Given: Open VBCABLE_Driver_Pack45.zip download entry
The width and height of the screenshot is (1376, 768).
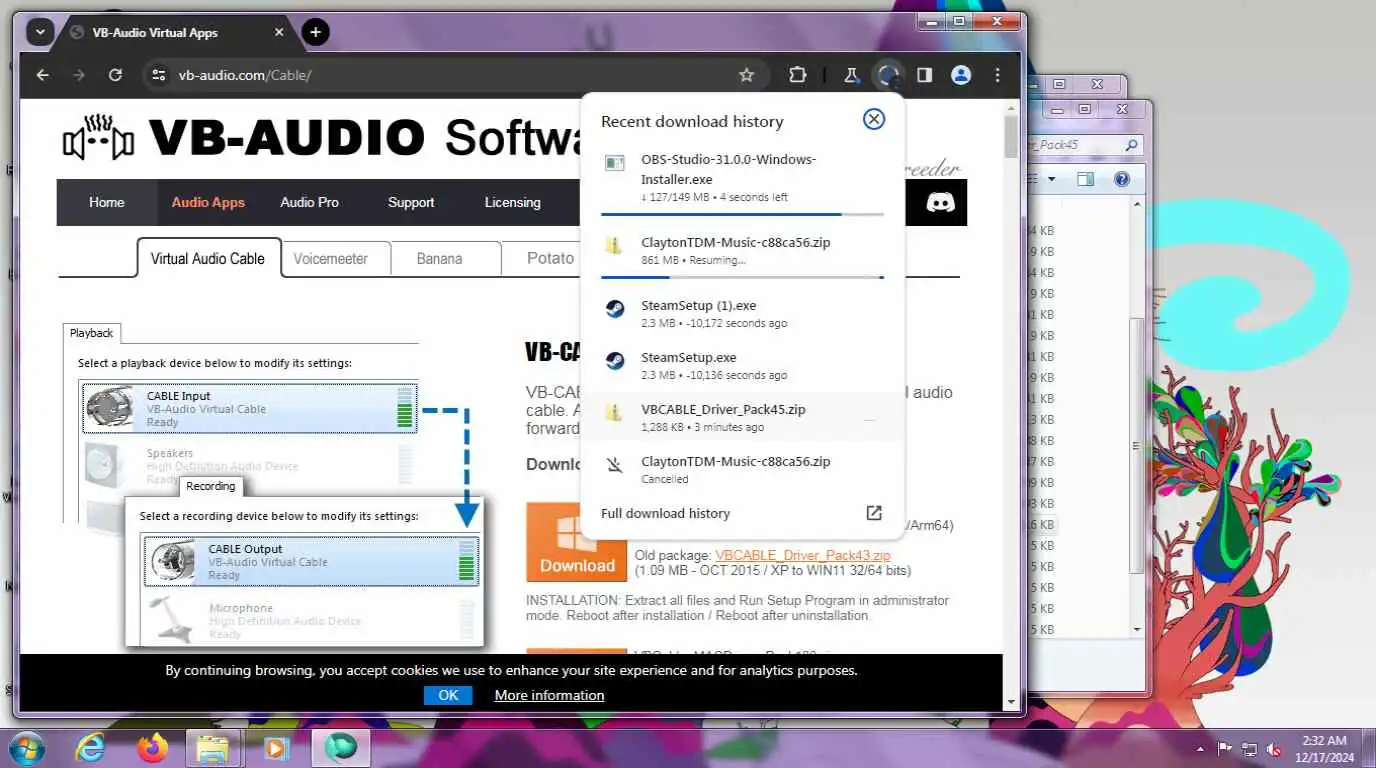Looking at the screenshot, I should click(x=742, y=417).
